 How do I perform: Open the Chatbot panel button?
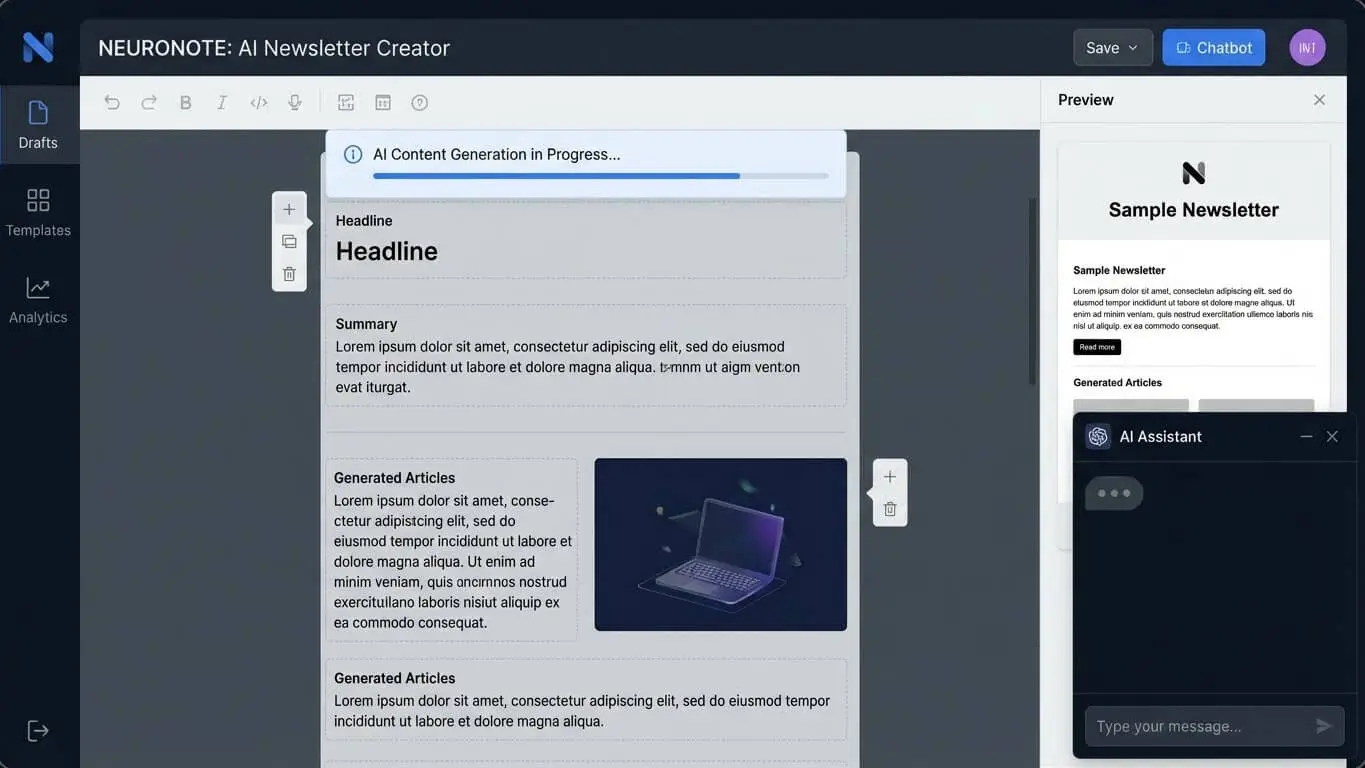coord(1214,48)
